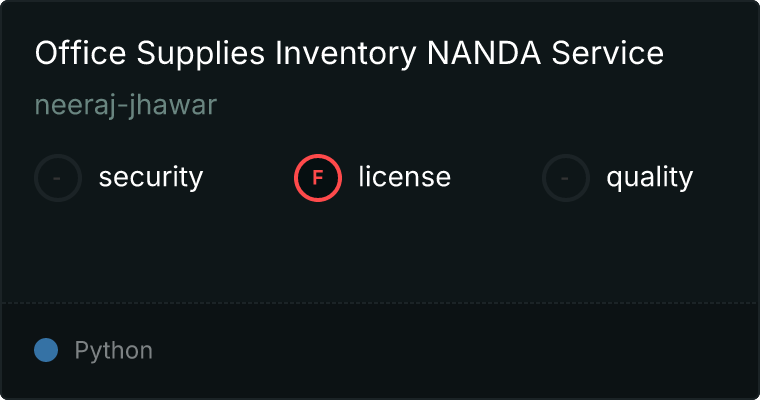Viewport: 760px width, 400px height.
Task: Click the word Supplies in the title
Action: 201,54
